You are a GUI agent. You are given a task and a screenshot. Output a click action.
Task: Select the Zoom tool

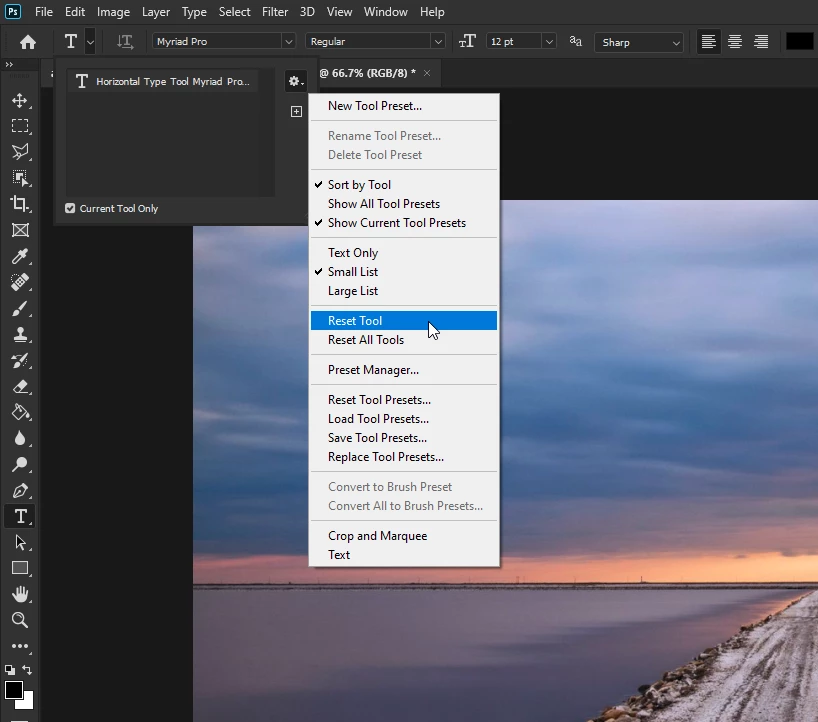pos(20,620)
